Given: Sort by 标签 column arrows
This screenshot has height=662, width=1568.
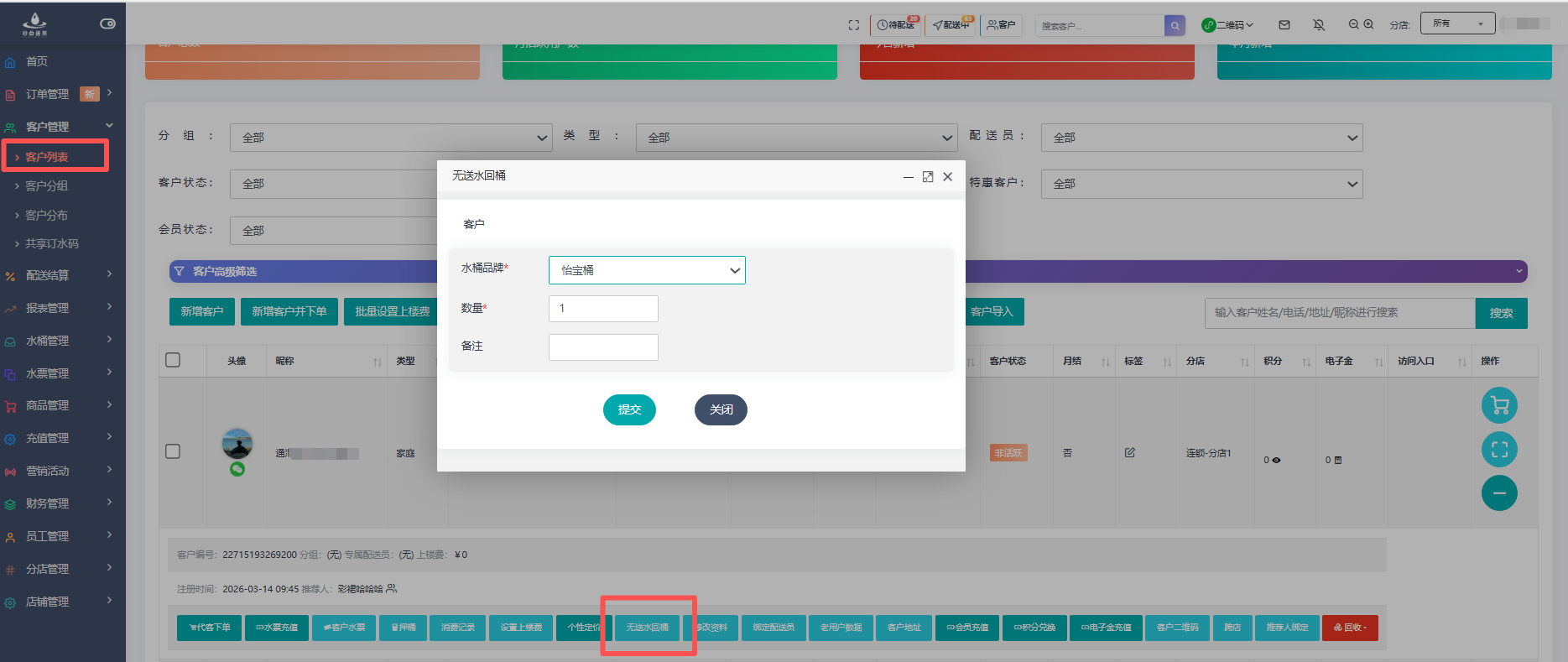Looking at the screenshot, I should [x=1167, y=362].
